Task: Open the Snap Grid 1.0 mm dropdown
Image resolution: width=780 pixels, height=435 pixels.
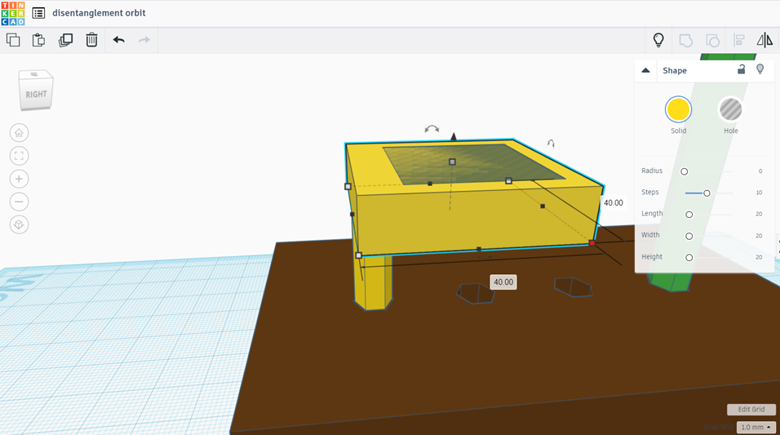Action: point(756,427)
